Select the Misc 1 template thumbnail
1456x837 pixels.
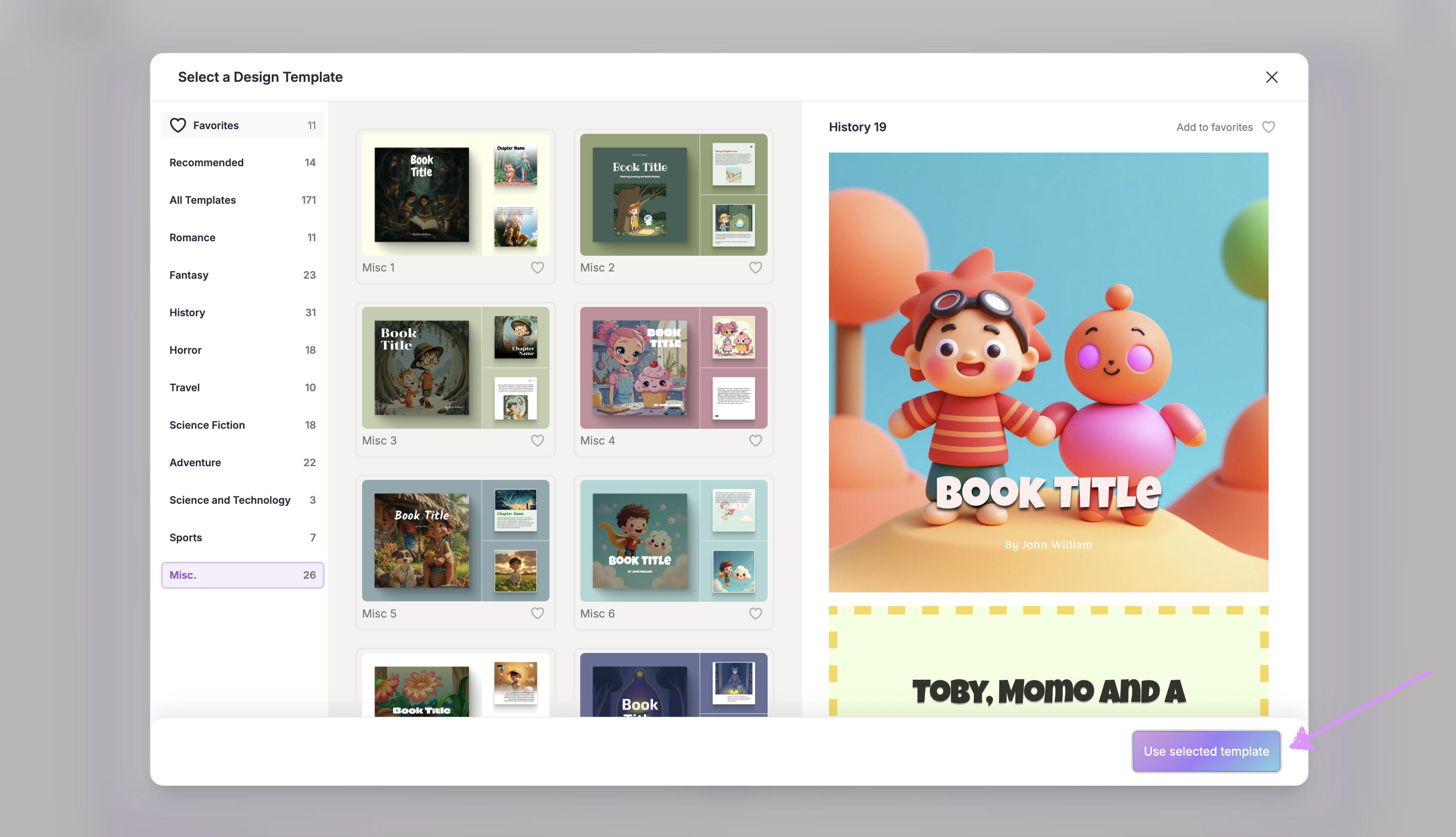[455, 195]
